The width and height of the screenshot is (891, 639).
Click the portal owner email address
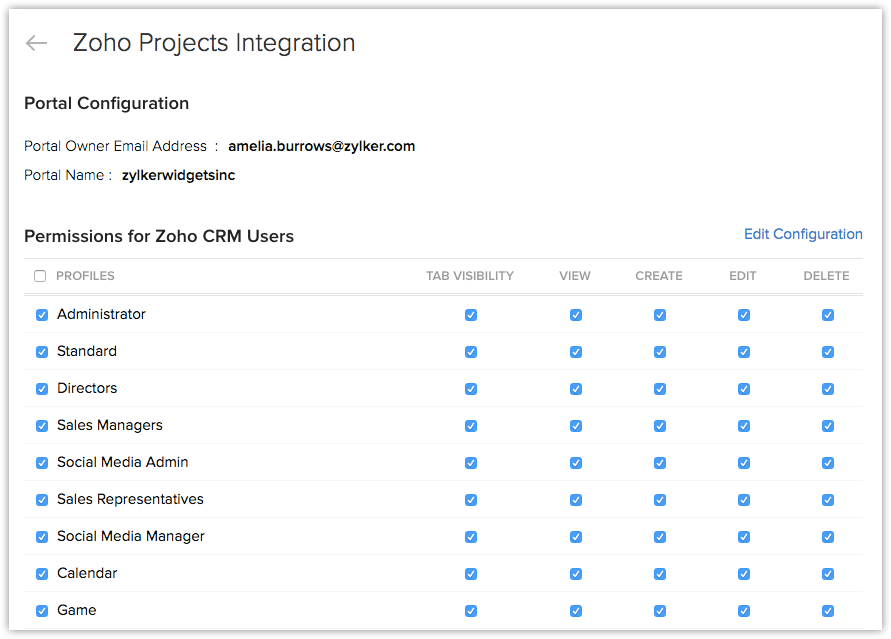click(321, 146)
